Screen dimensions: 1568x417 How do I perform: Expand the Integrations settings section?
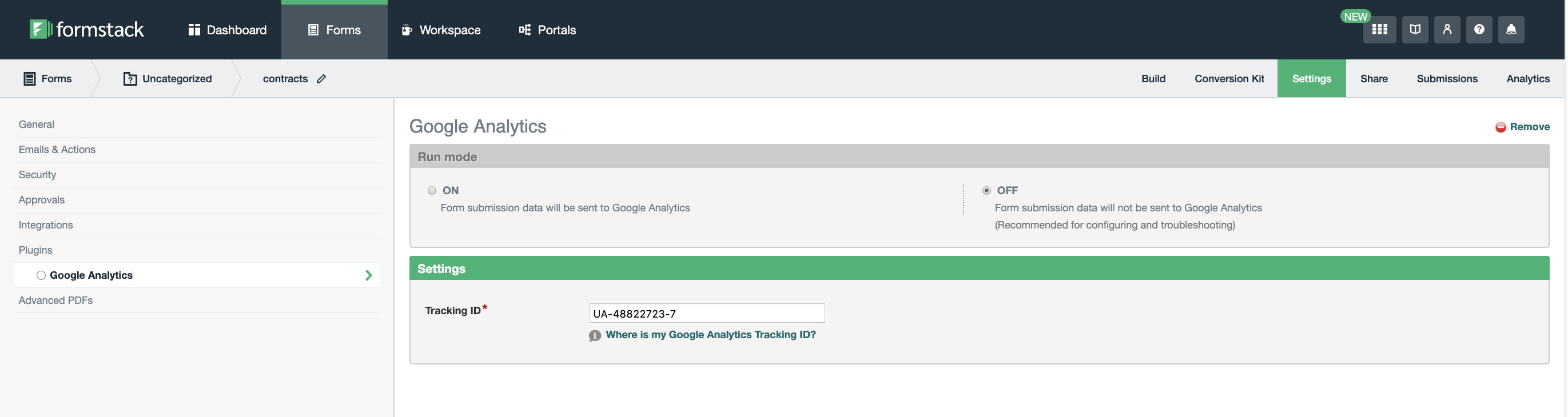point(46,225)
